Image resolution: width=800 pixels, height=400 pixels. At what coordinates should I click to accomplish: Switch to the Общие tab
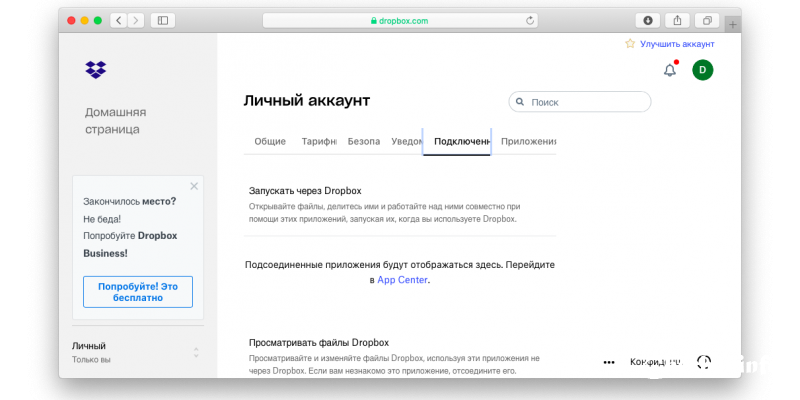(270, 142)
